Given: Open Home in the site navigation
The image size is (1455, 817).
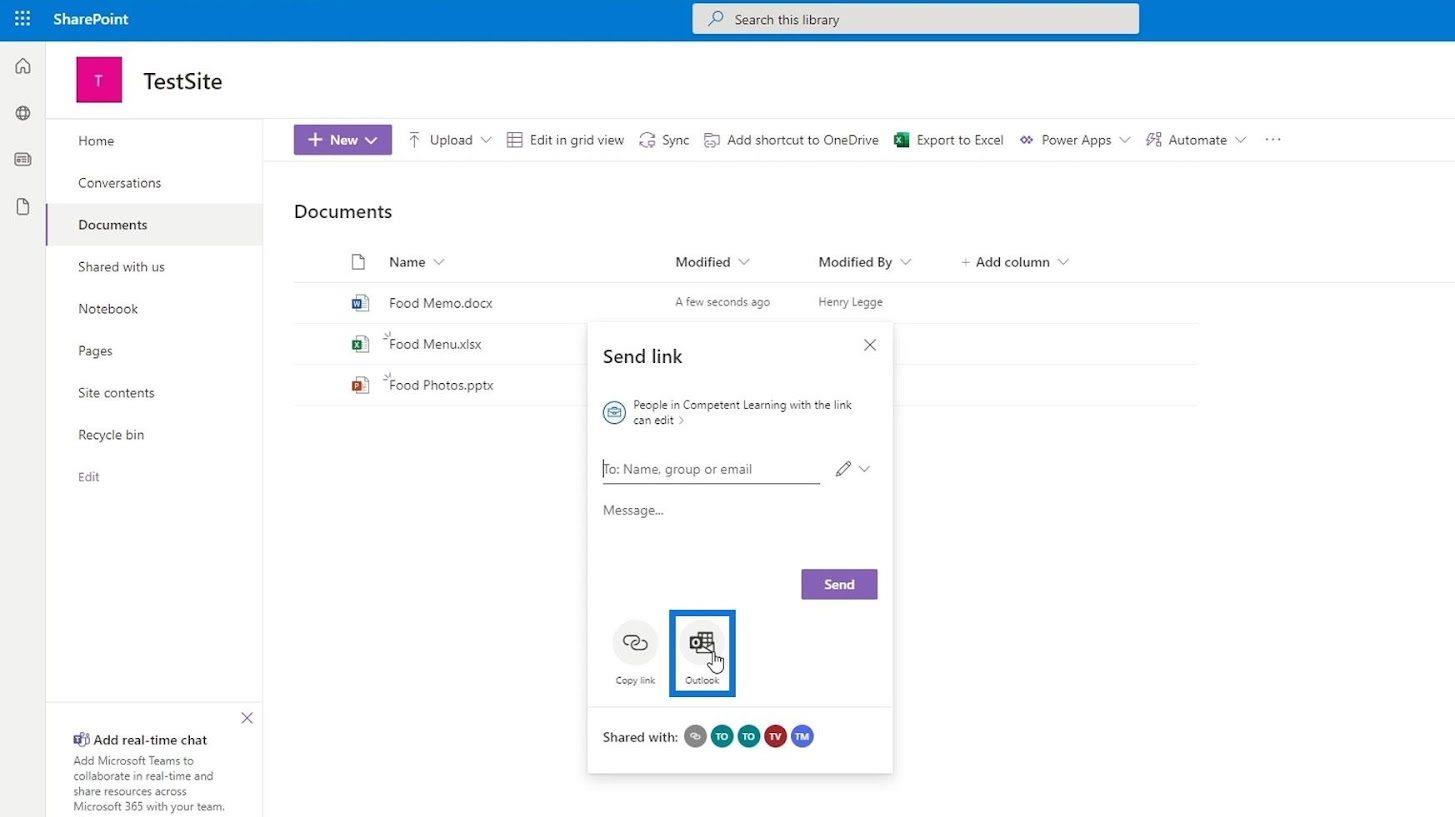Looking at the screenshot, I should (x=96, y=141).
